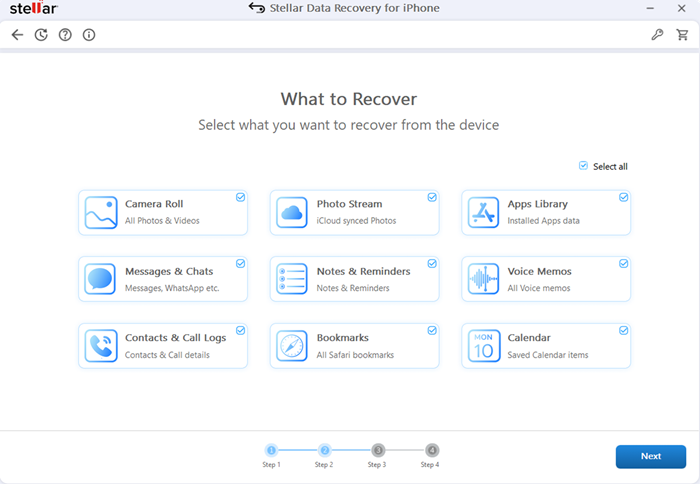Click the Step 1 progress marker
Image resolution: width=700 pixels, height=485 pixels.
tap(271, 451)
